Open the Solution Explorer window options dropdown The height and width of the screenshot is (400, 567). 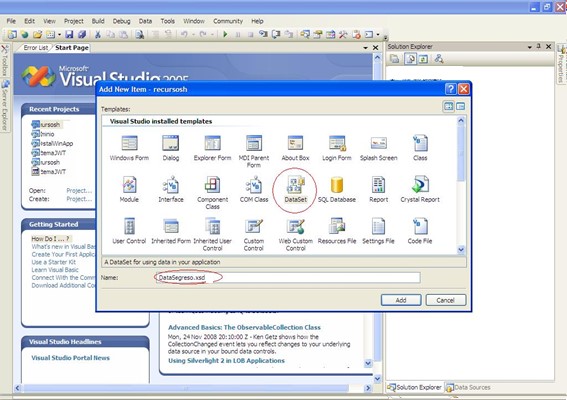tap(530, 47)
